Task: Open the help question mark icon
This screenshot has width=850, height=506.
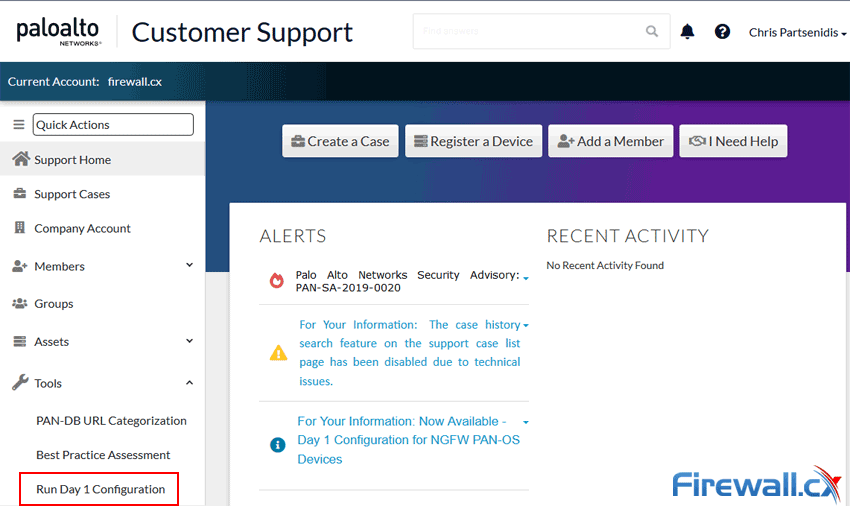Action: click(722, 31)
